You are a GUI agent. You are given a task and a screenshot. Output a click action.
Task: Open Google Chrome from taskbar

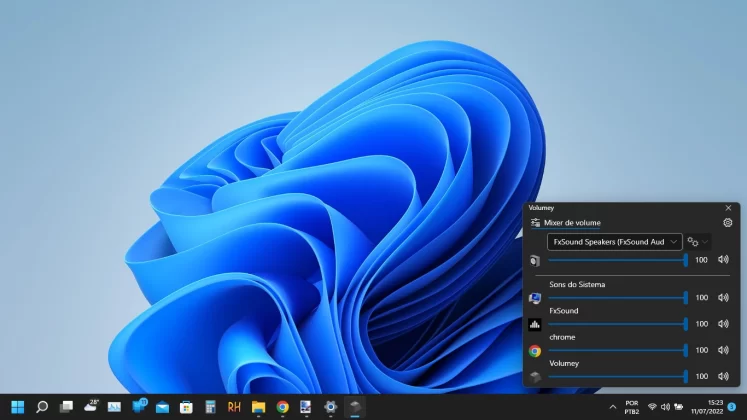283,407
